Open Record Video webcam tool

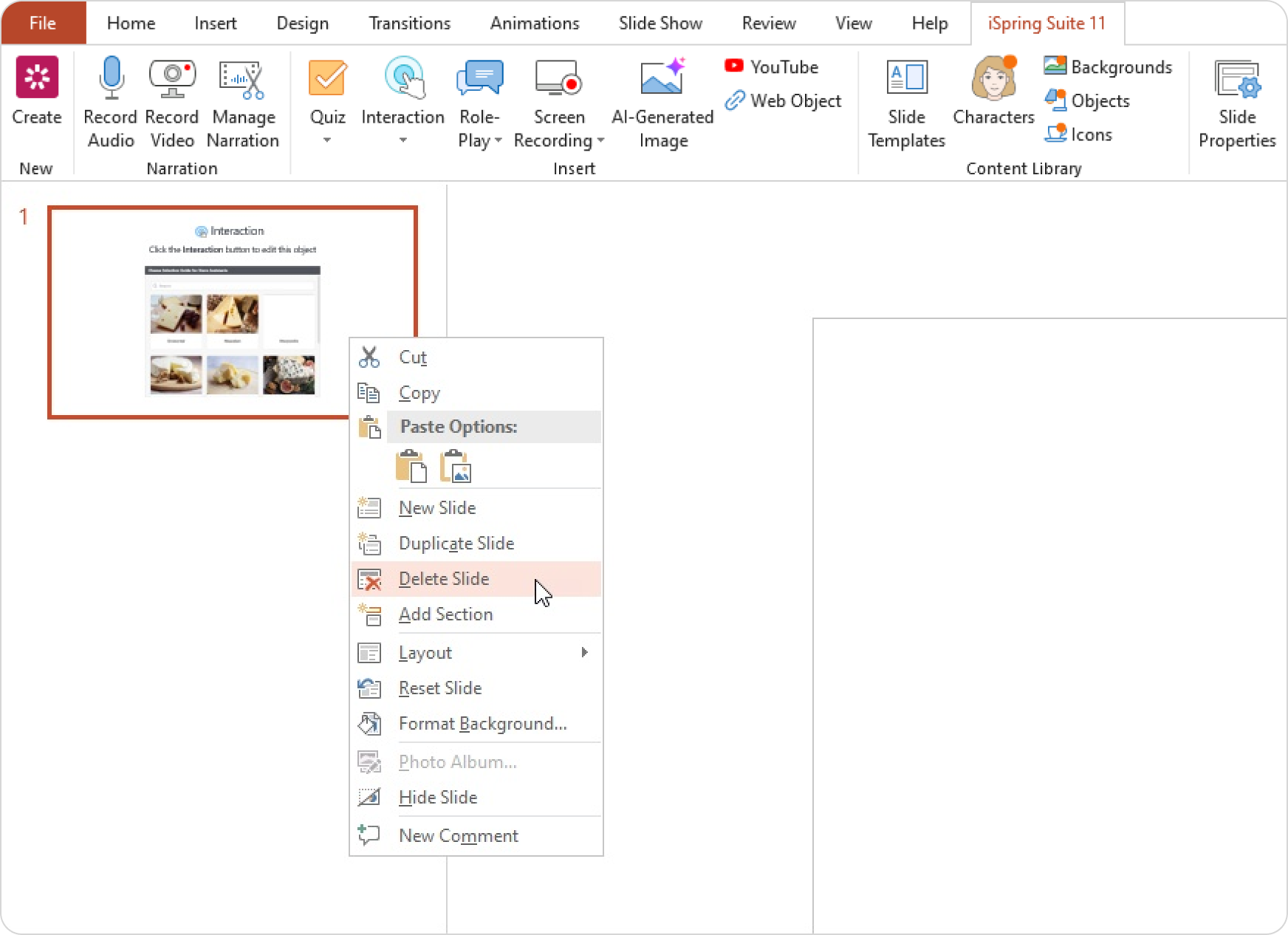pyautogui.click(x=171, y=78)
